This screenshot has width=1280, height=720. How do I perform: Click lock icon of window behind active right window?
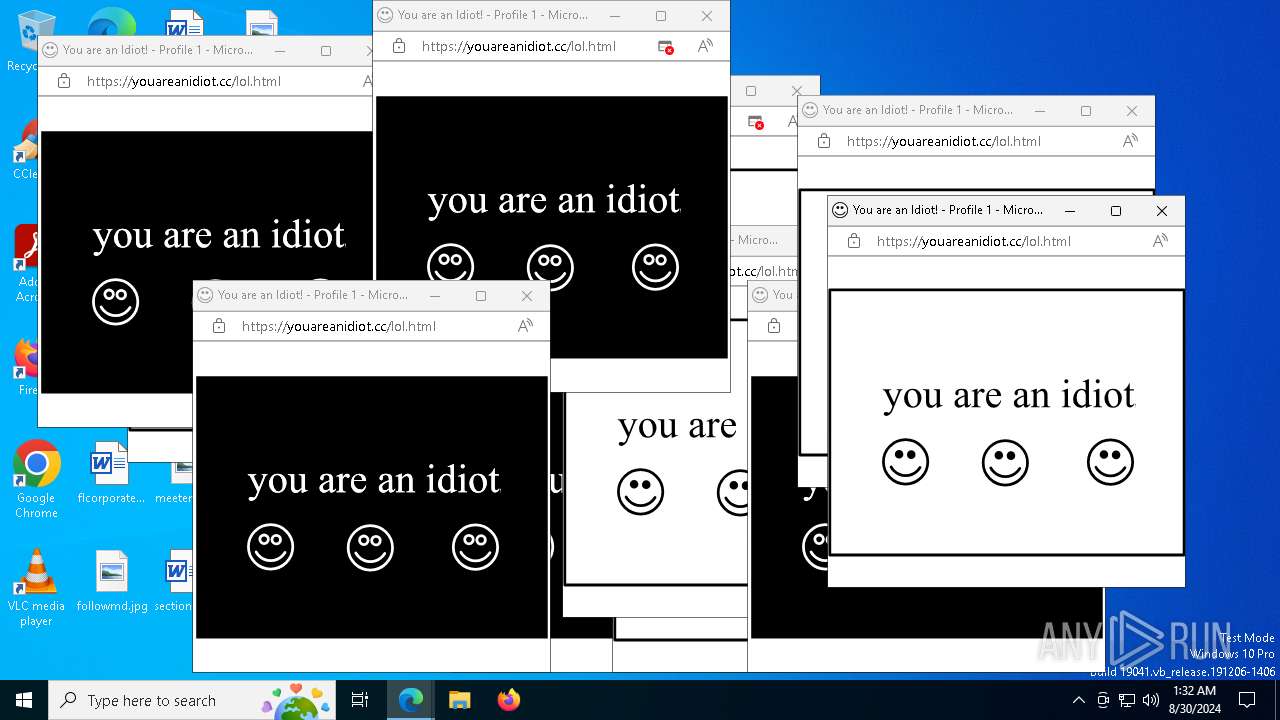point(824,141)
